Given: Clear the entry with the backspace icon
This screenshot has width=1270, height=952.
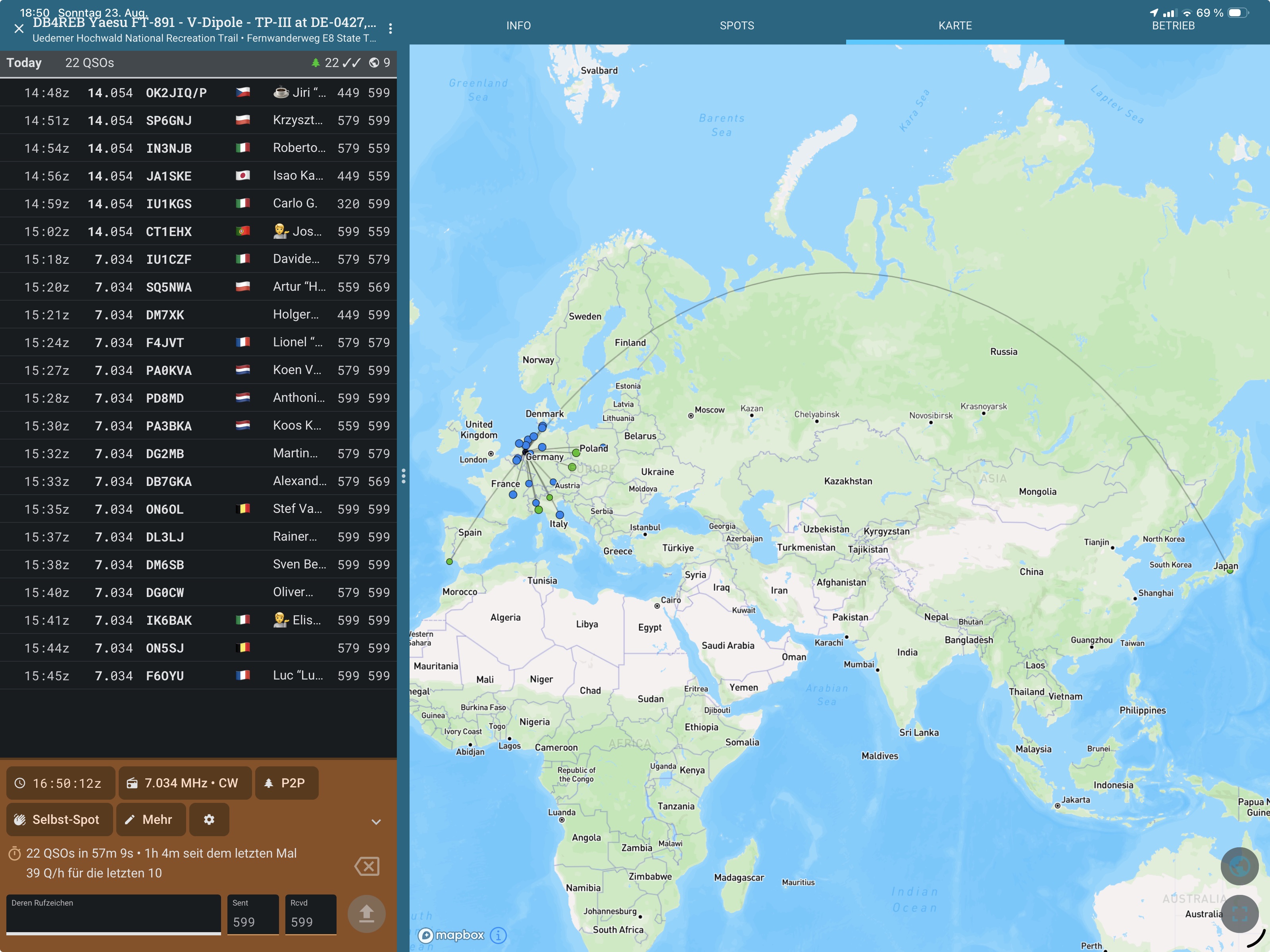Looking at the screenshot, I should [x=368, y=866].
